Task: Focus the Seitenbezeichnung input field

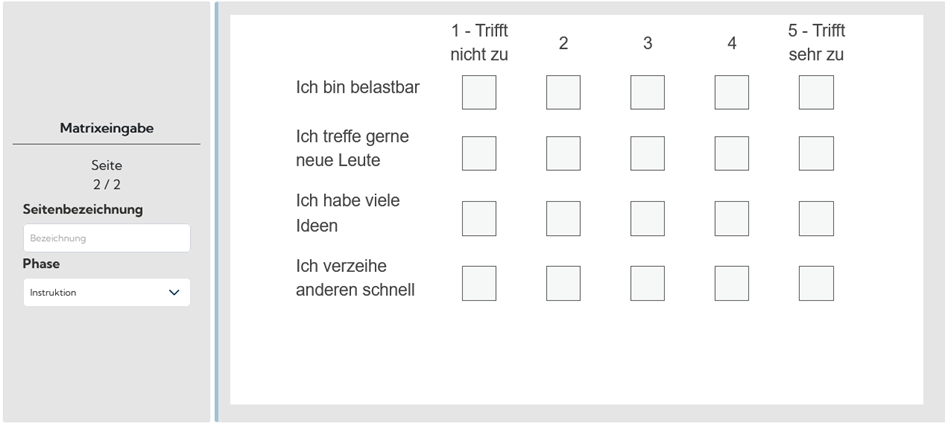Action: point(106,238)
